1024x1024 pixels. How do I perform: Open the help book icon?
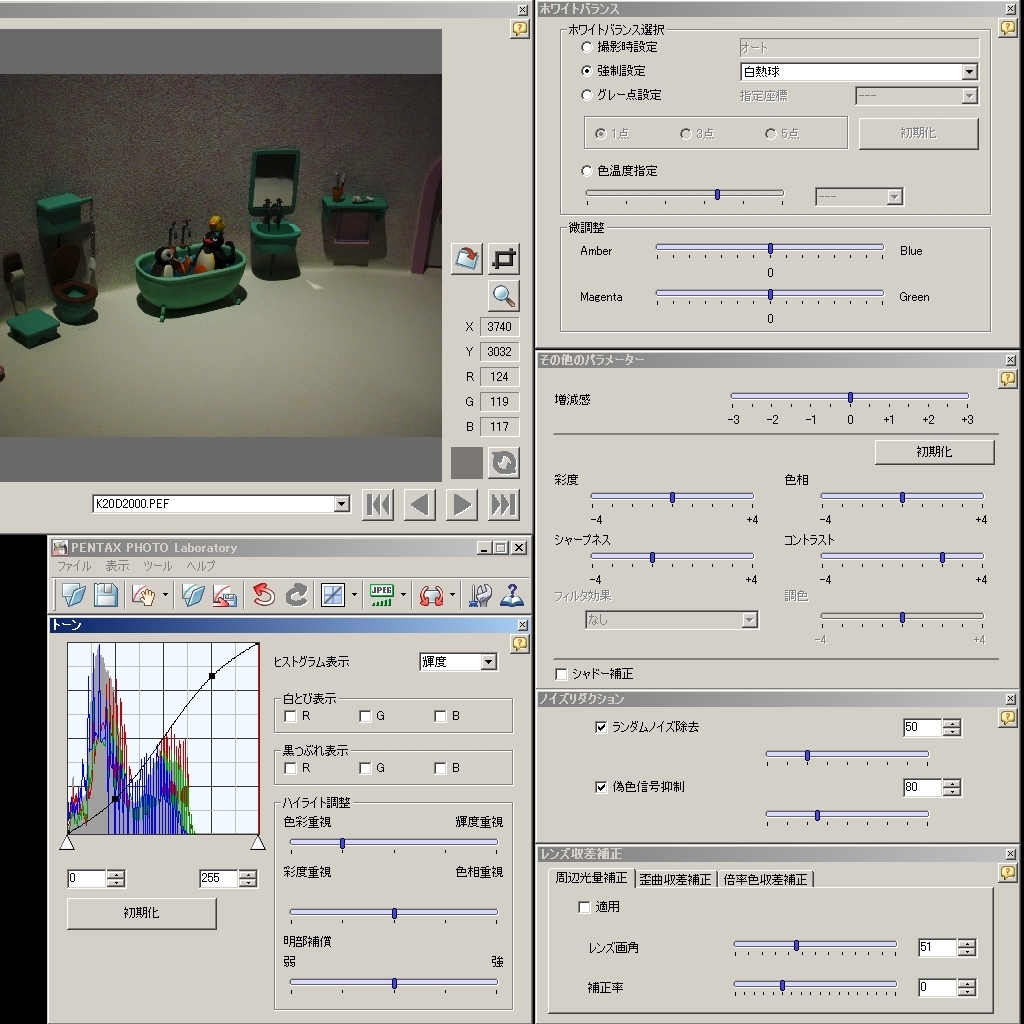[512, 596]
